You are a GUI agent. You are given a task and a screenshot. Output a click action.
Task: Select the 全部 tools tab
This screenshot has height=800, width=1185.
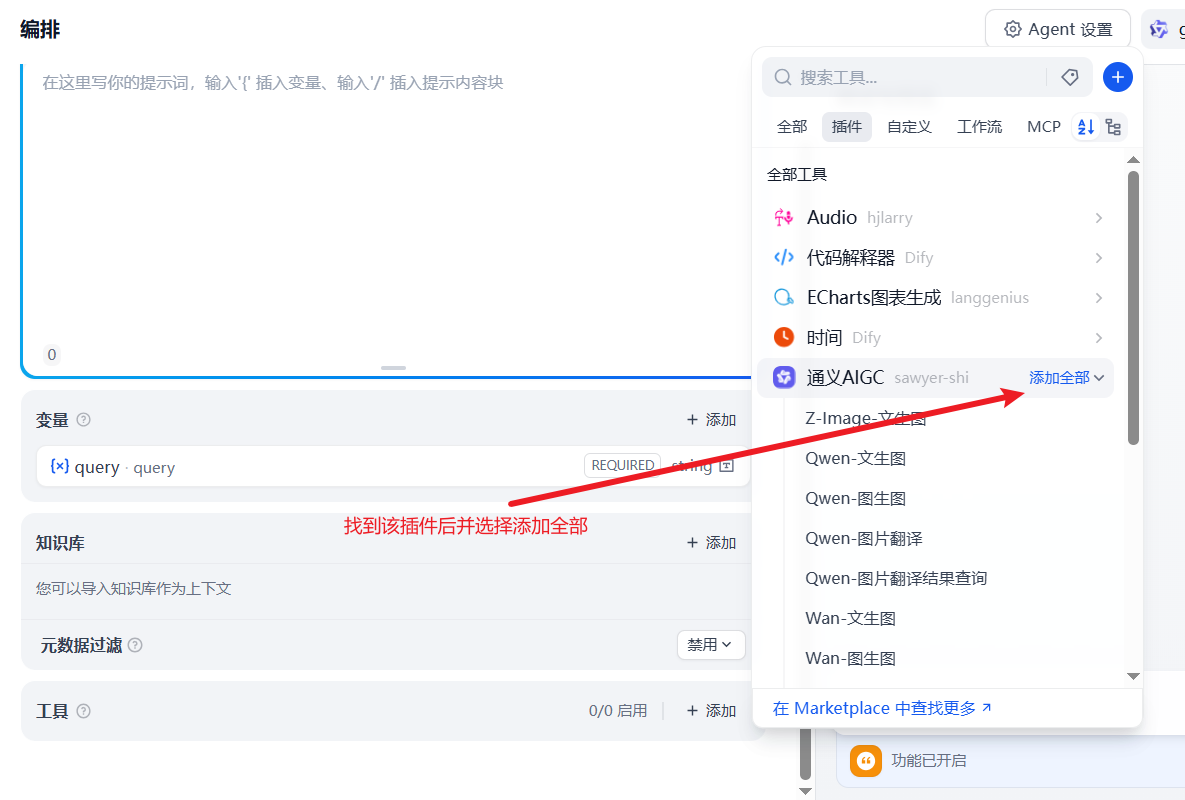pyautogui.click(x=792, y=127)
